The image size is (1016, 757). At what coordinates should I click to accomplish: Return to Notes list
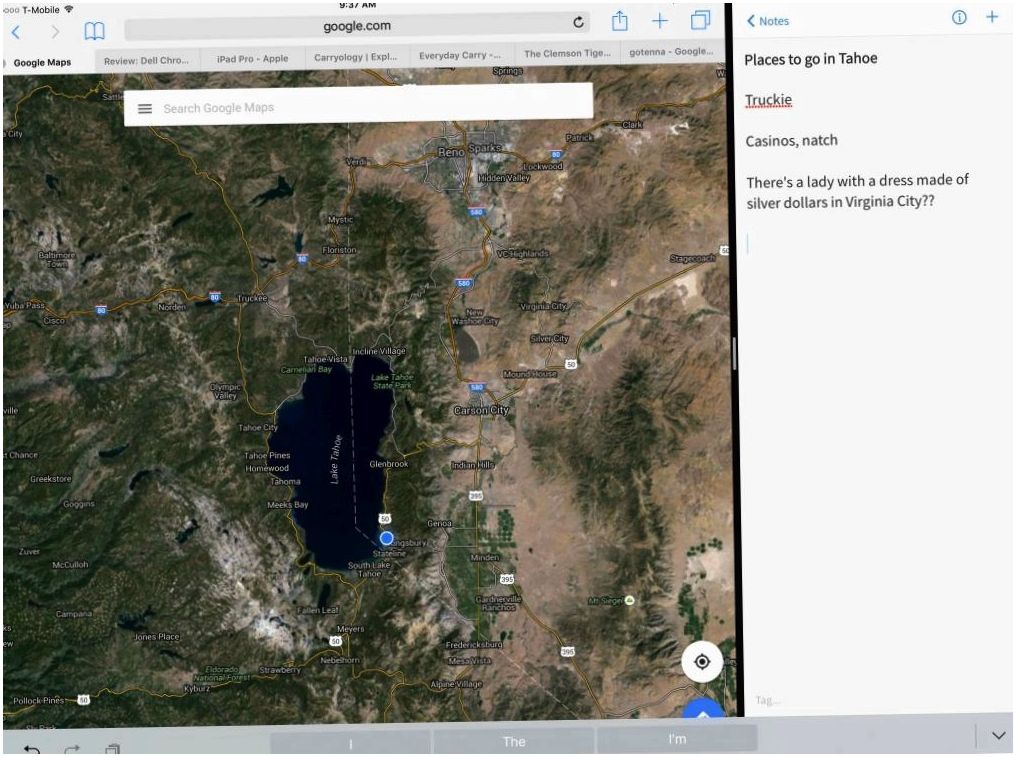point(768,21)
